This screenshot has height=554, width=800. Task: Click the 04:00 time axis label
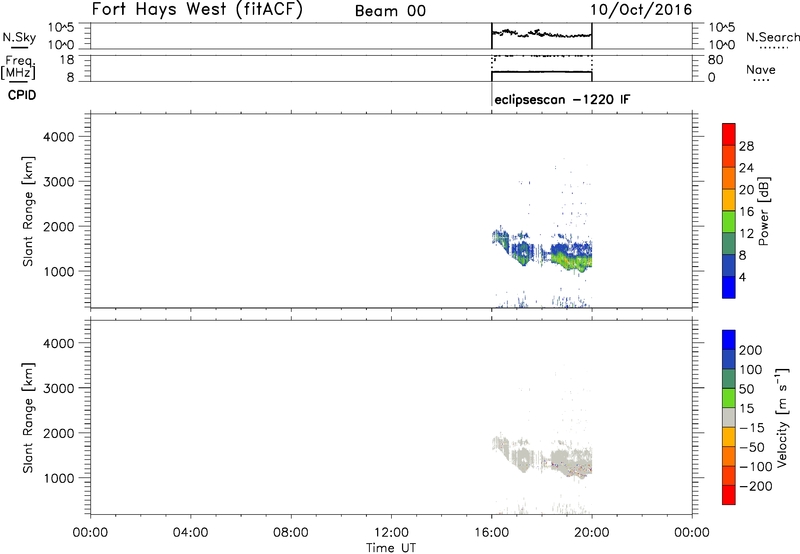pyautogui.click(x=190, y=533)
